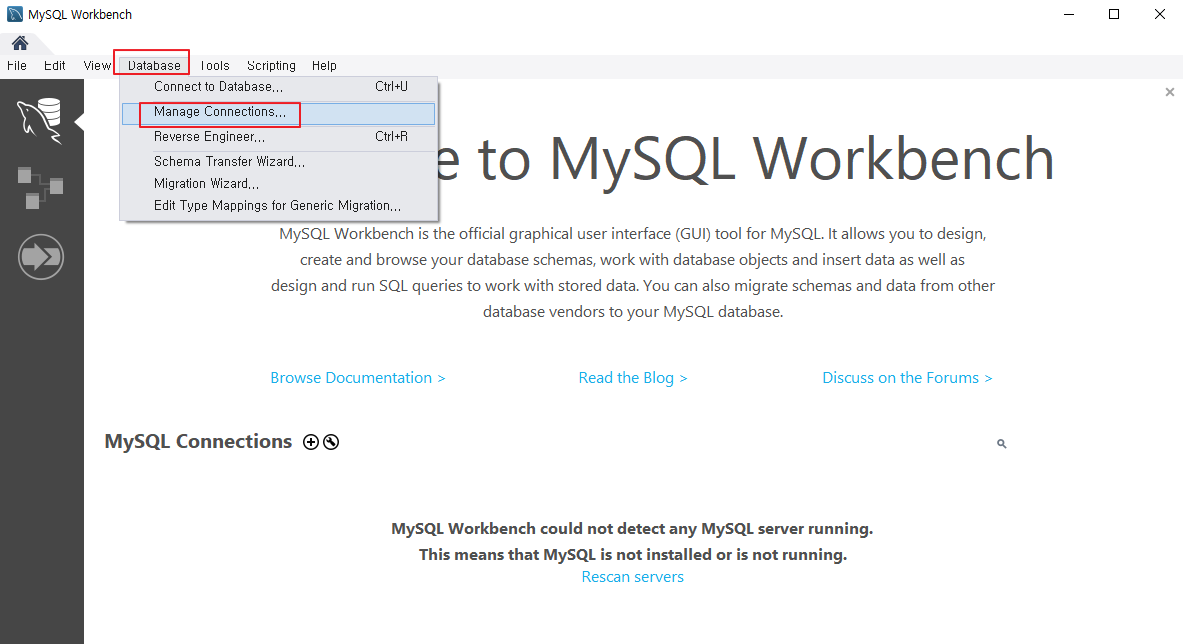Screen dimensions: 1183x644
Task: Click the MySQL dolphin connections sidebar icon
Action: (40, 121)
